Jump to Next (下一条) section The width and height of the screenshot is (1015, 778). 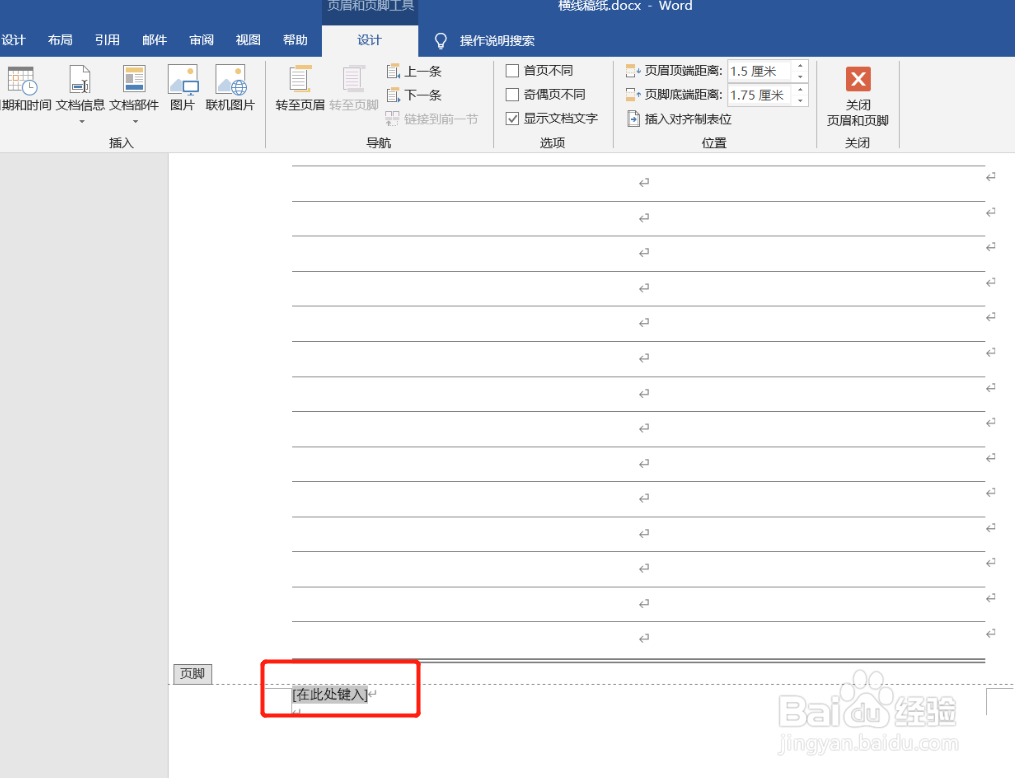point(414,95)
